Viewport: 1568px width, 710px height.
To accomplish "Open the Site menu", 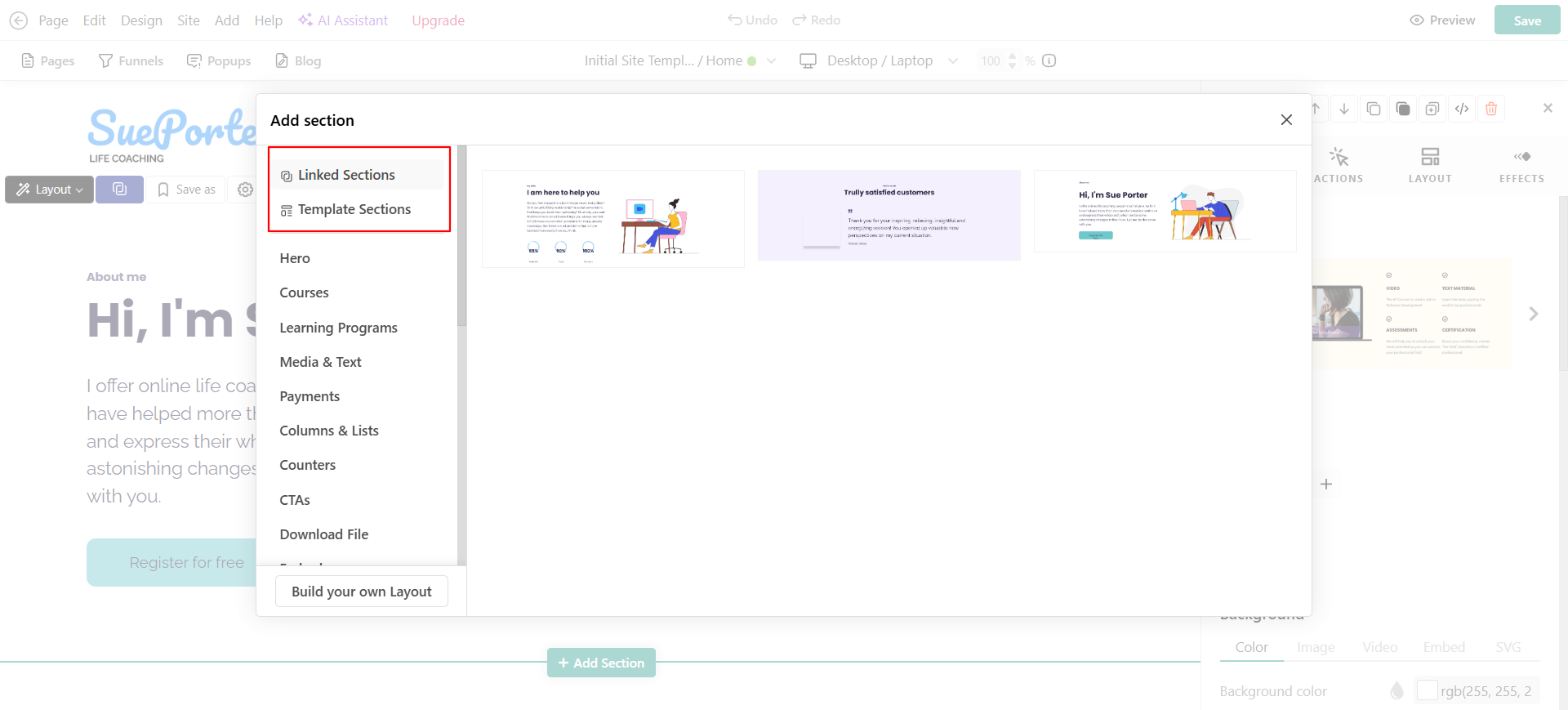I will 189,20.
